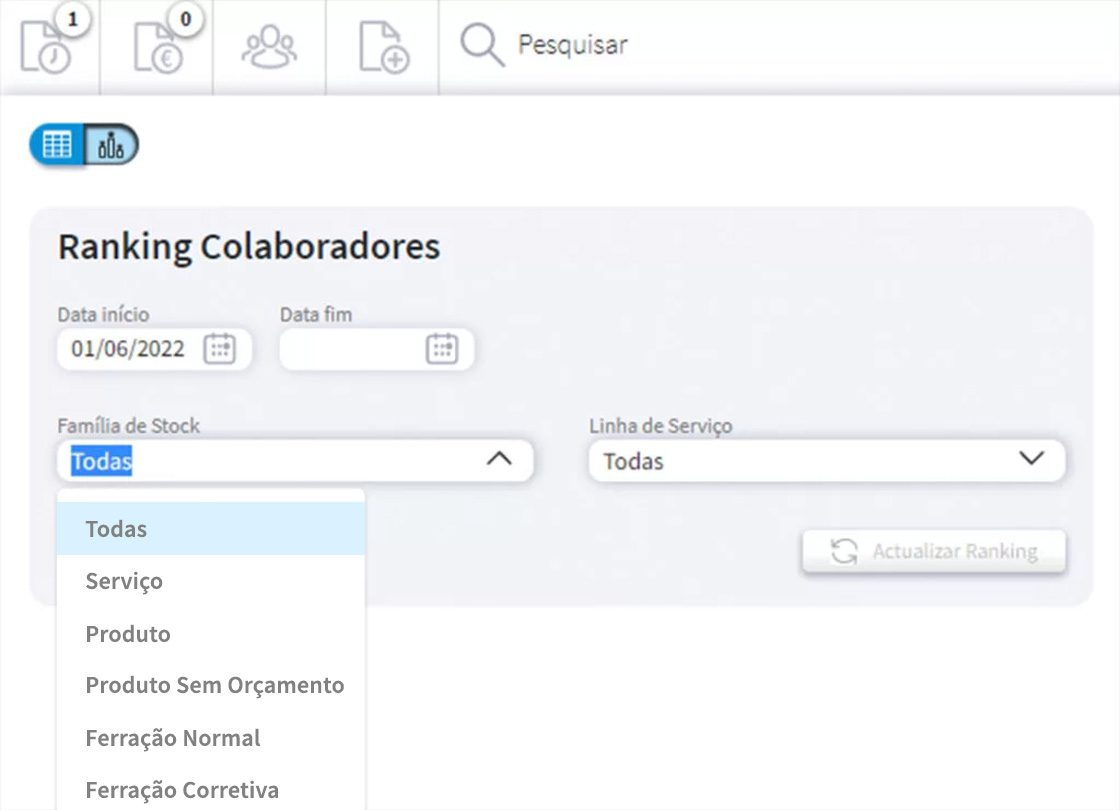Select Todas in the stock list

coord(116,529)
